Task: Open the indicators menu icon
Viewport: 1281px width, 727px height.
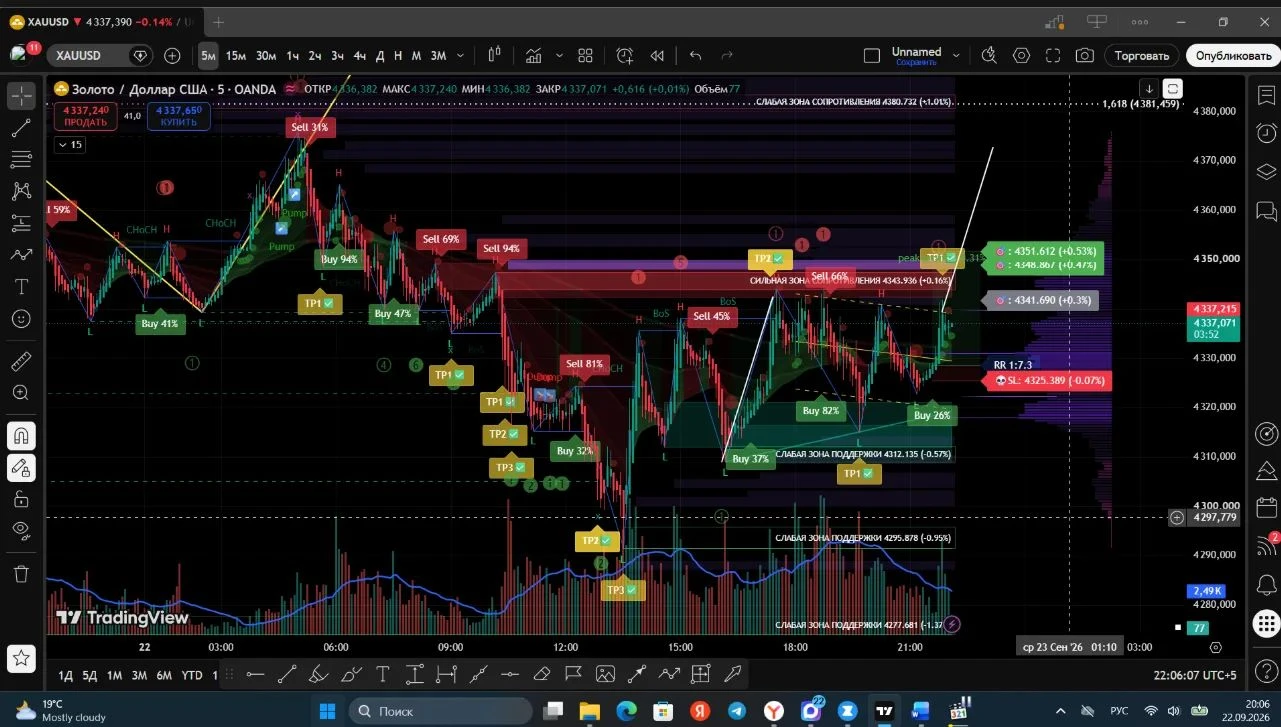Action: pyautogui.click(x=534, y=56)
